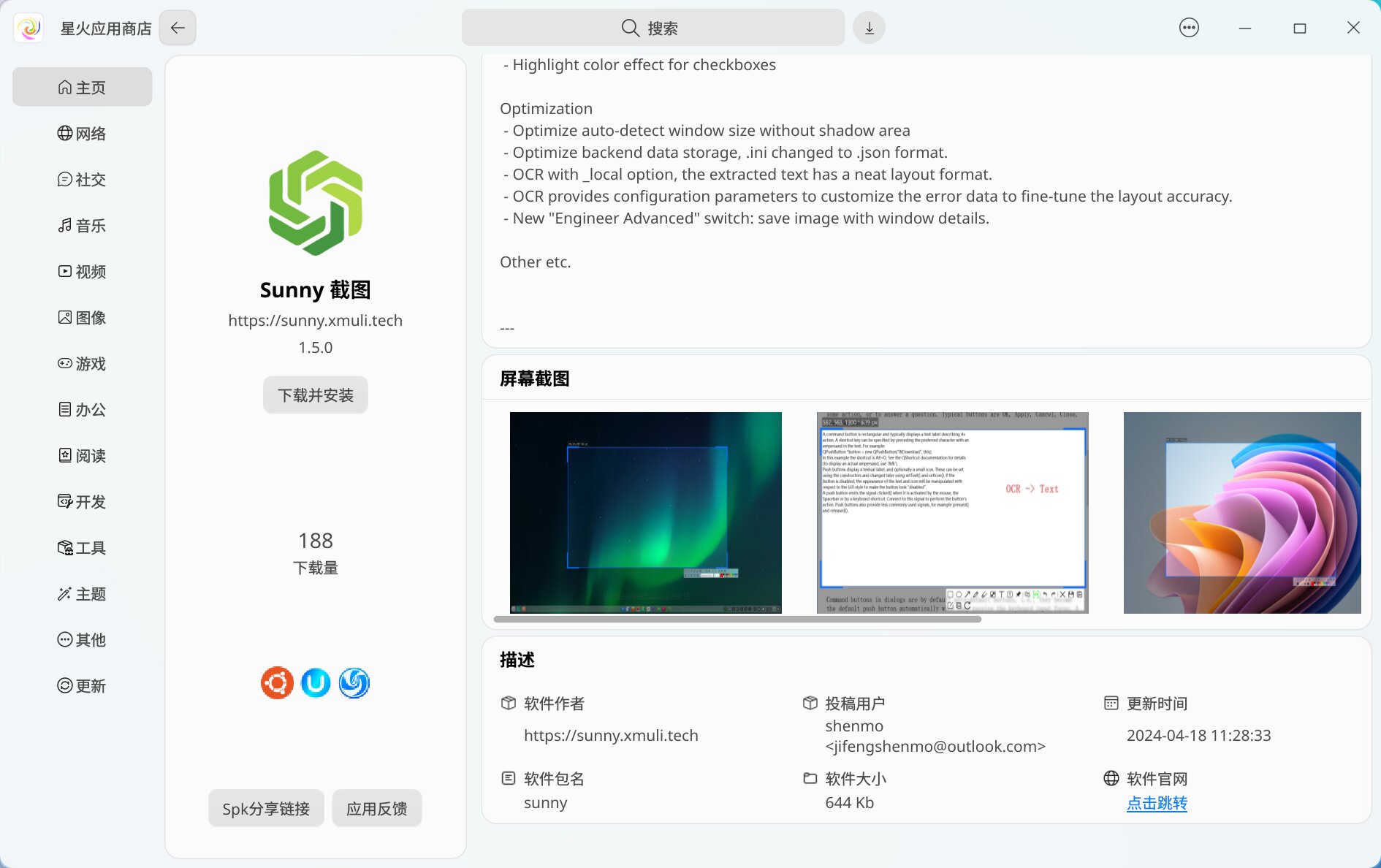Click the UOS distro icon
The image size is (1381, 868).
tap(316, 683)
